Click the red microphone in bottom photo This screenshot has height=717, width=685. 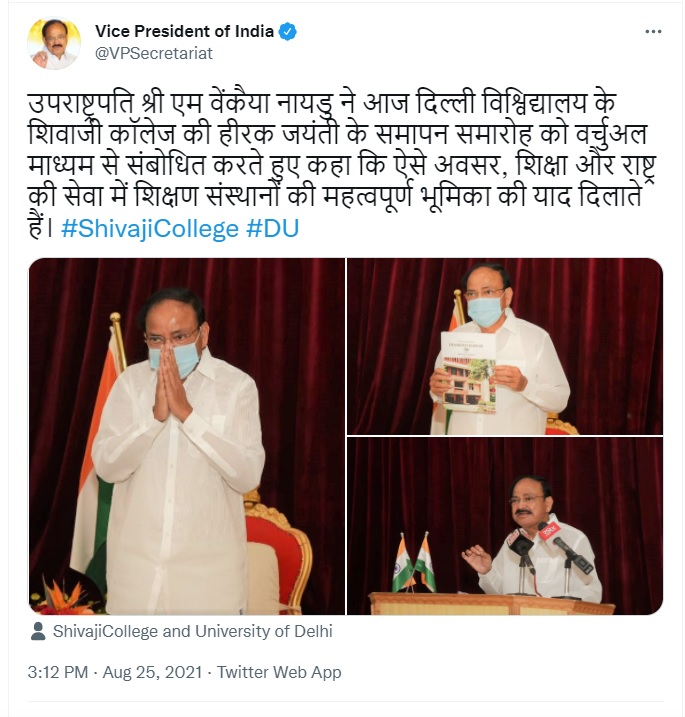pos(550,532)
